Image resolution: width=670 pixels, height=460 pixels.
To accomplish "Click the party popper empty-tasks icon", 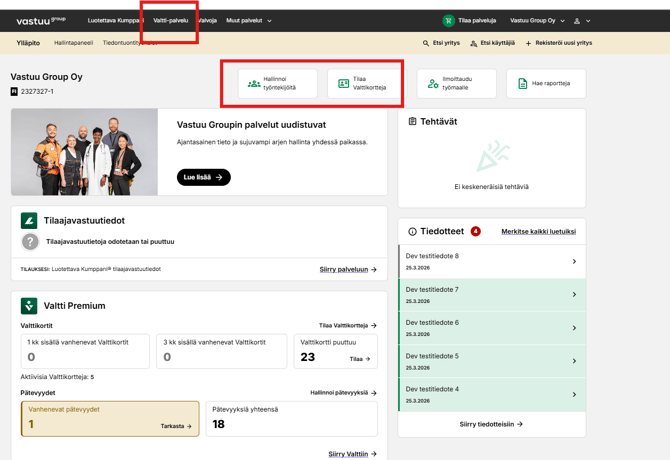I will [493, 155].
